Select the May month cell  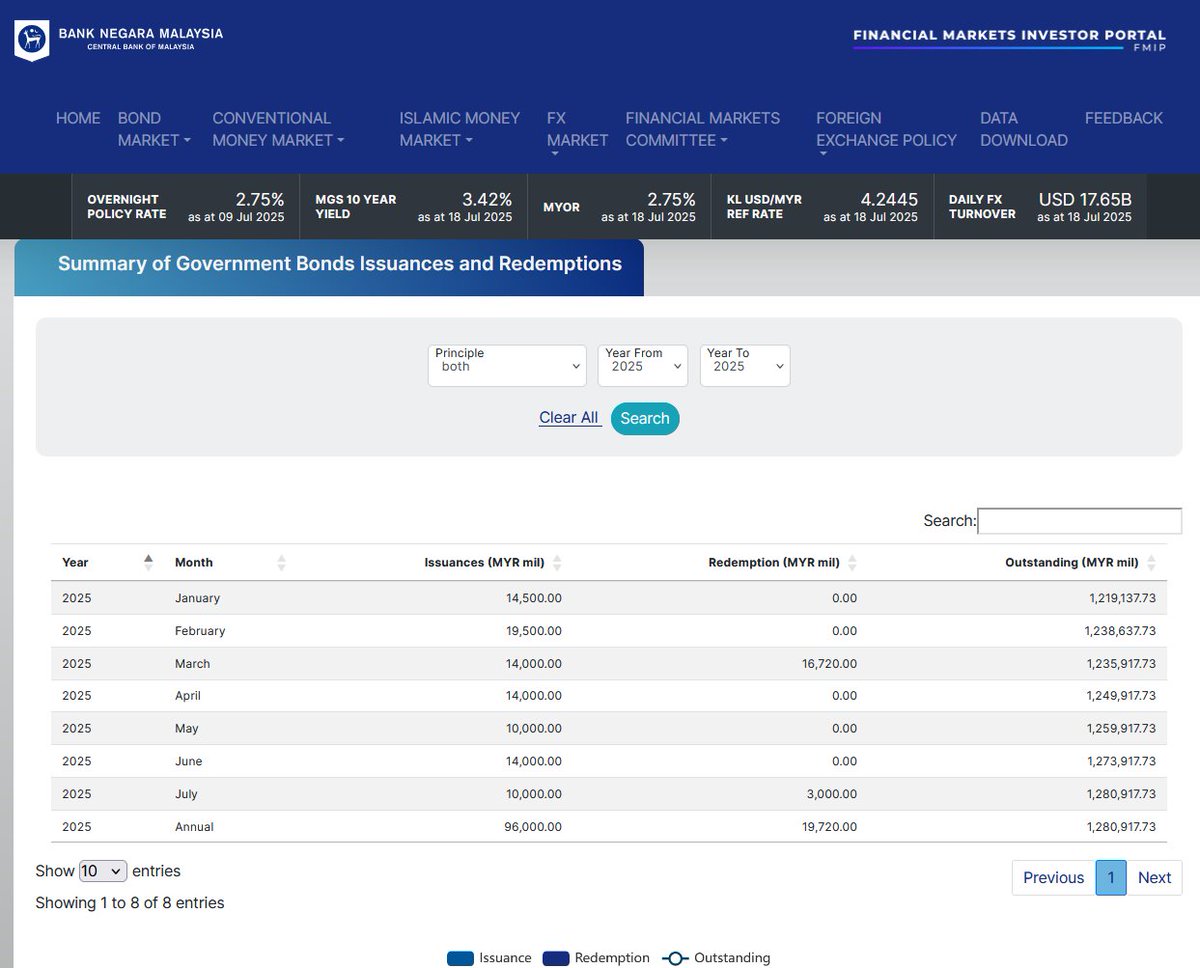point(187,729)
